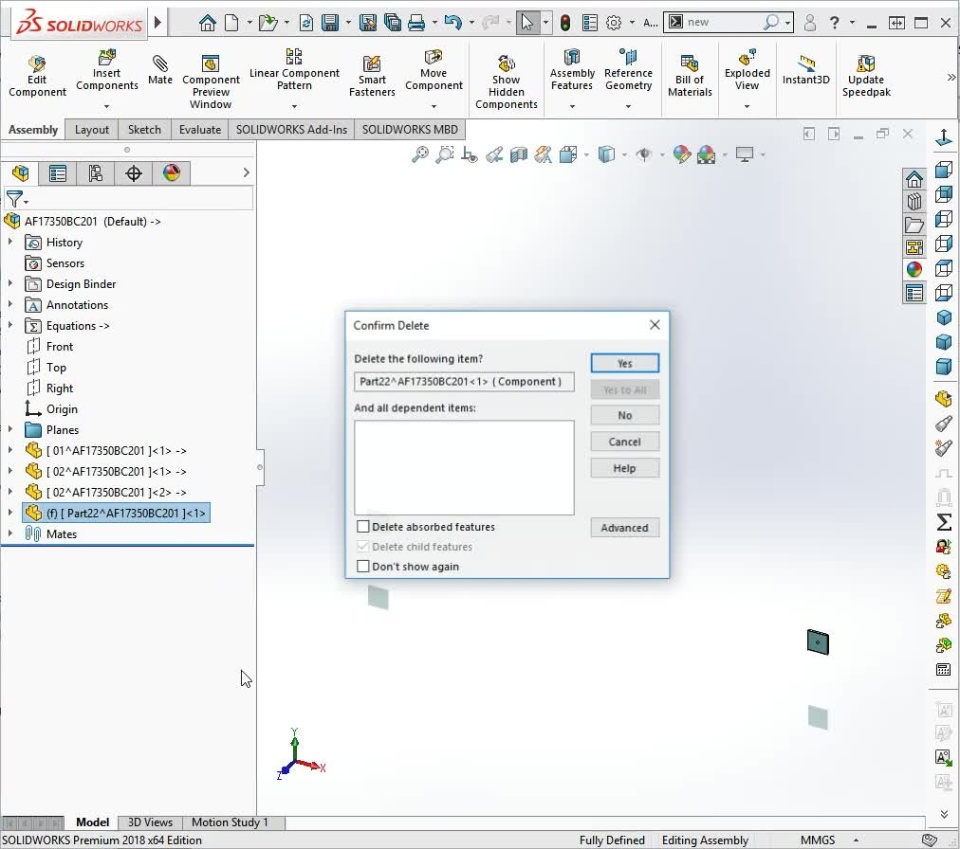Select the Mate tool

160,70
